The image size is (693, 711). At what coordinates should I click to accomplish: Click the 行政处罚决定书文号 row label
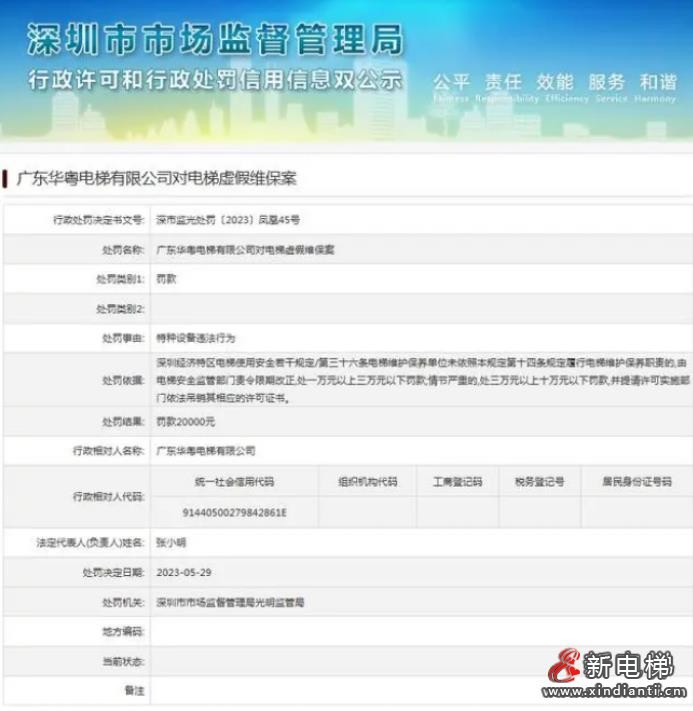(x=98, y=220)
